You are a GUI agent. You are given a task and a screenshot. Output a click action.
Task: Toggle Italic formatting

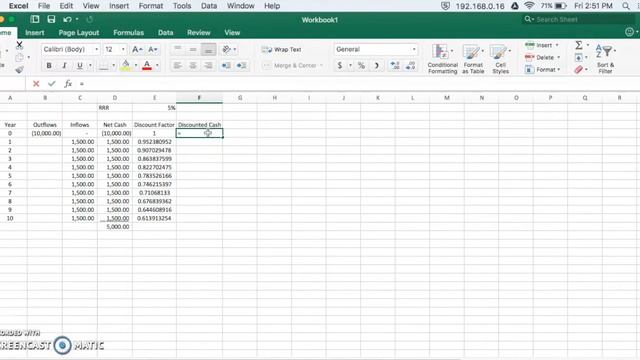(x=64, y=65)
